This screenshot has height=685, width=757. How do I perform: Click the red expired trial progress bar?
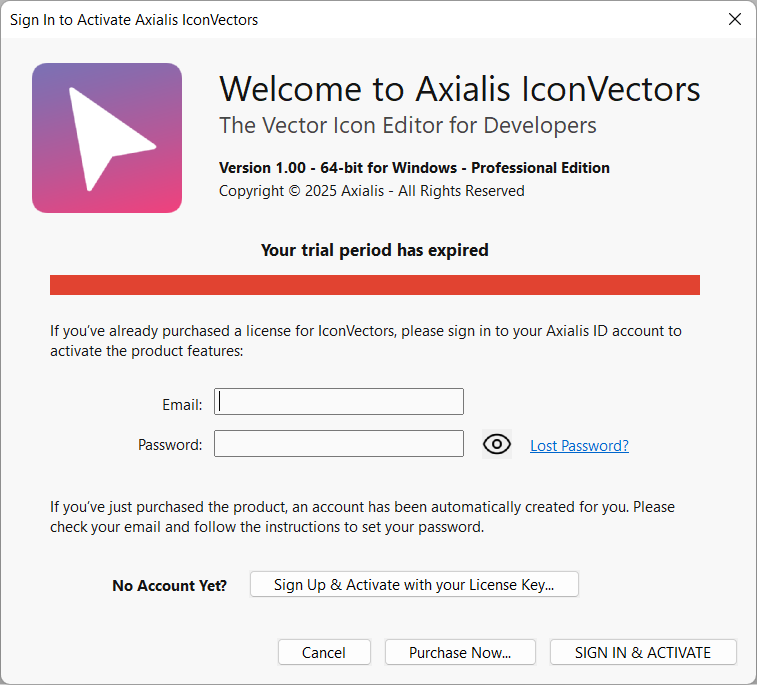(x=375, y=285)
